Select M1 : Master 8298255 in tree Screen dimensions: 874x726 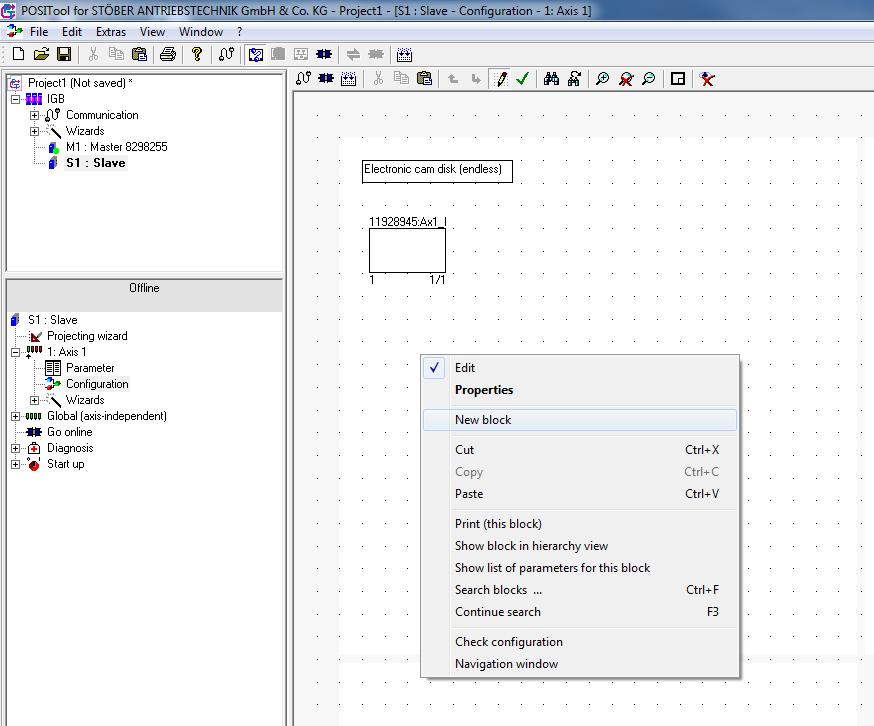[116, 147]
